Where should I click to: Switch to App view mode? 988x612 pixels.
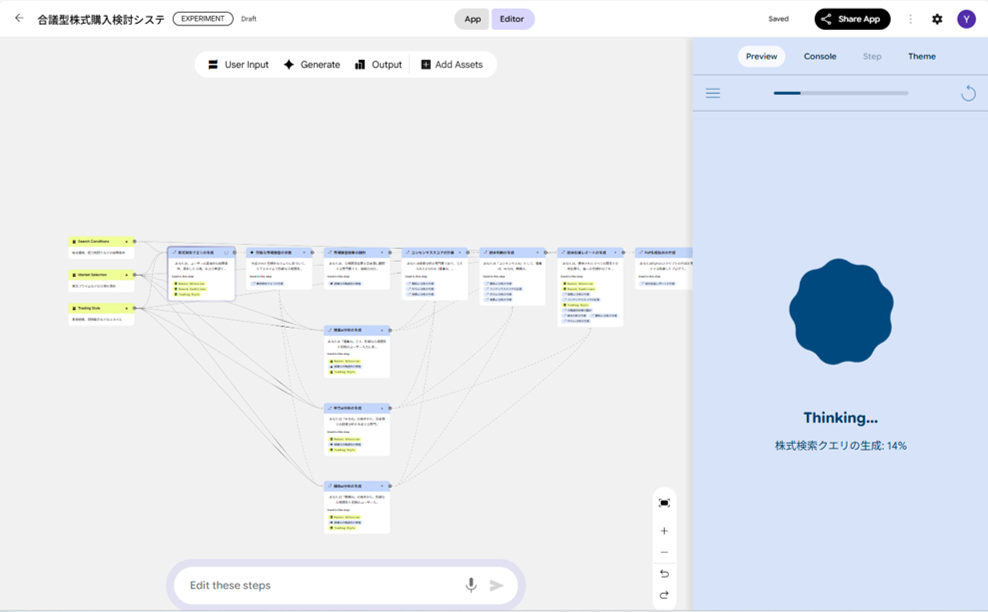tap(472, 19)
